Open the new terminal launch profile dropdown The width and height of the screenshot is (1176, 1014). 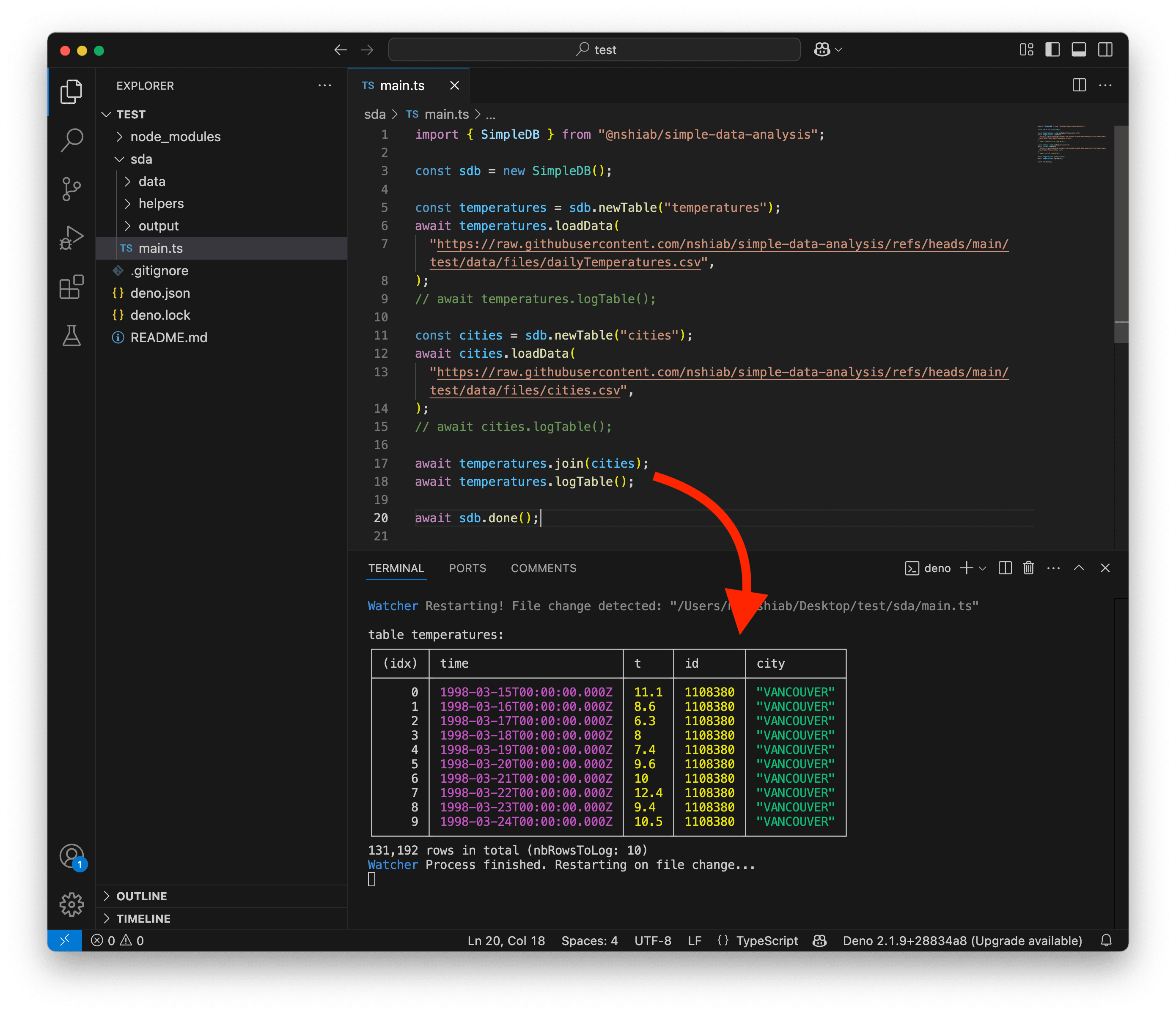click(x=982, y=568)
